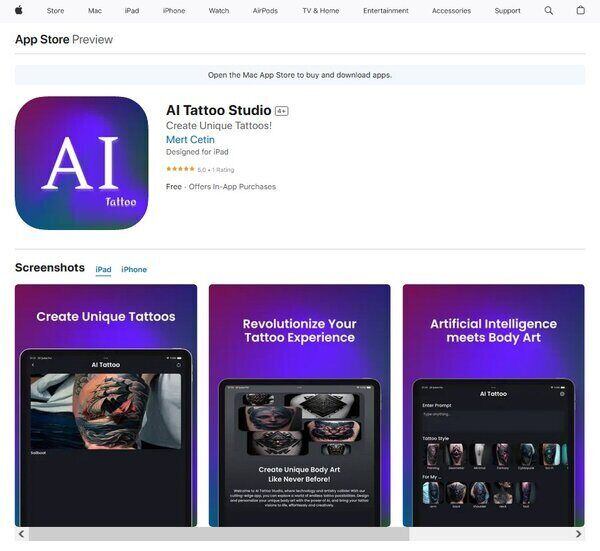This screenshot has width=600, height=551.
Task: Click the 4+ age rating badge
Action: (282, 111)
